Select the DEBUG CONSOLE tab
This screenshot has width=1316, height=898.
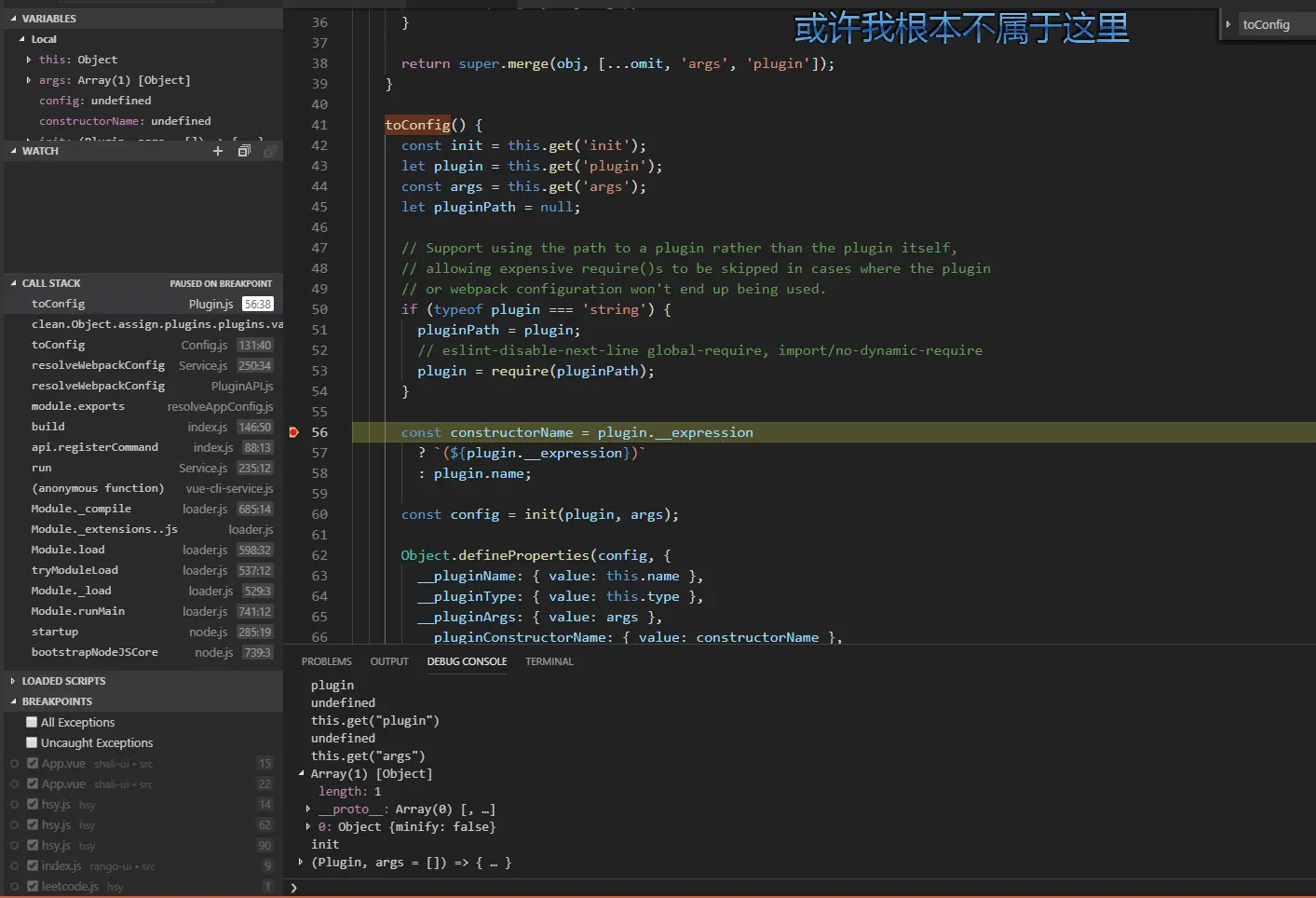tap(468, 661)
